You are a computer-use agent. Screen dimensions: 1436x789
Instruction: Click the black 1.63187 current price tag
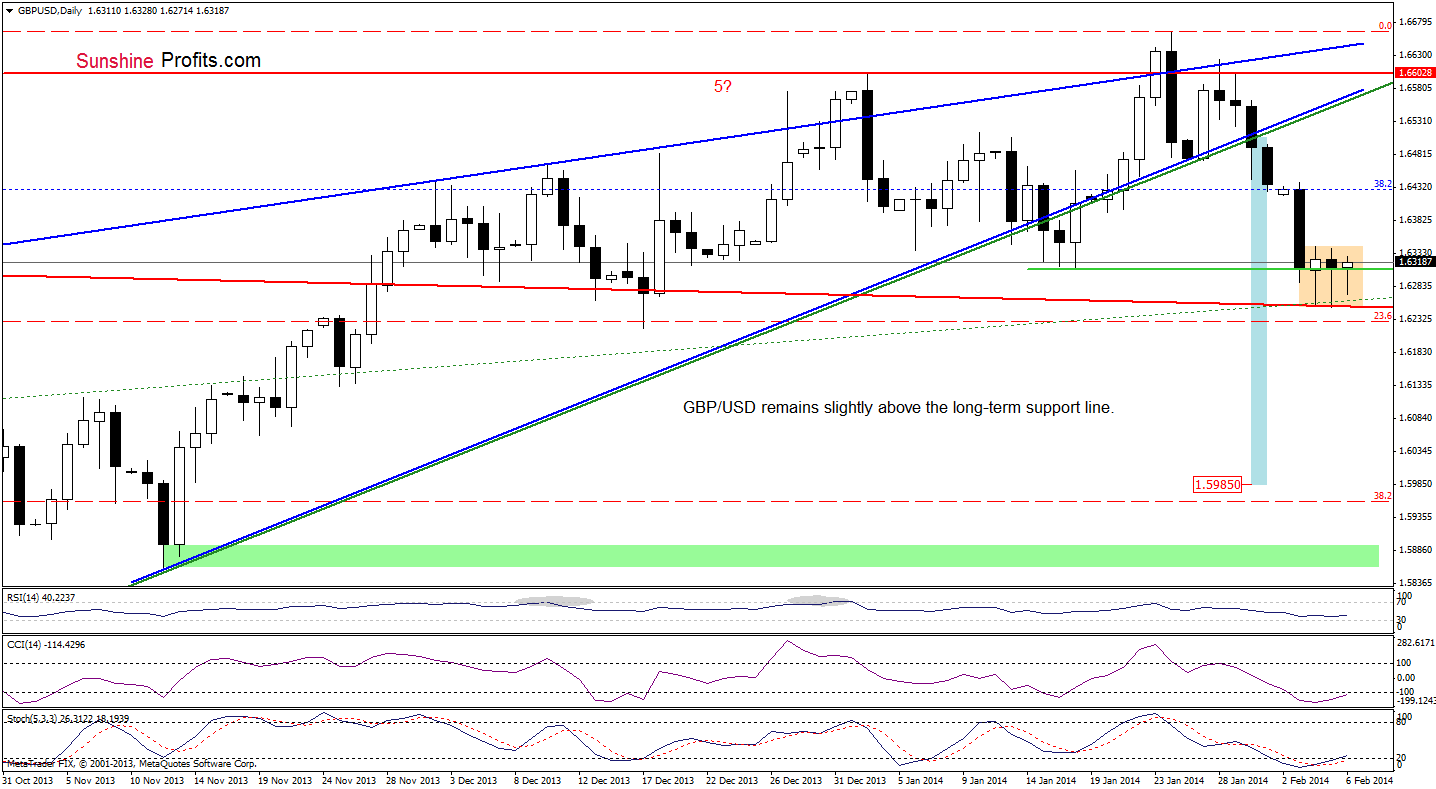tap(1414, 262)
